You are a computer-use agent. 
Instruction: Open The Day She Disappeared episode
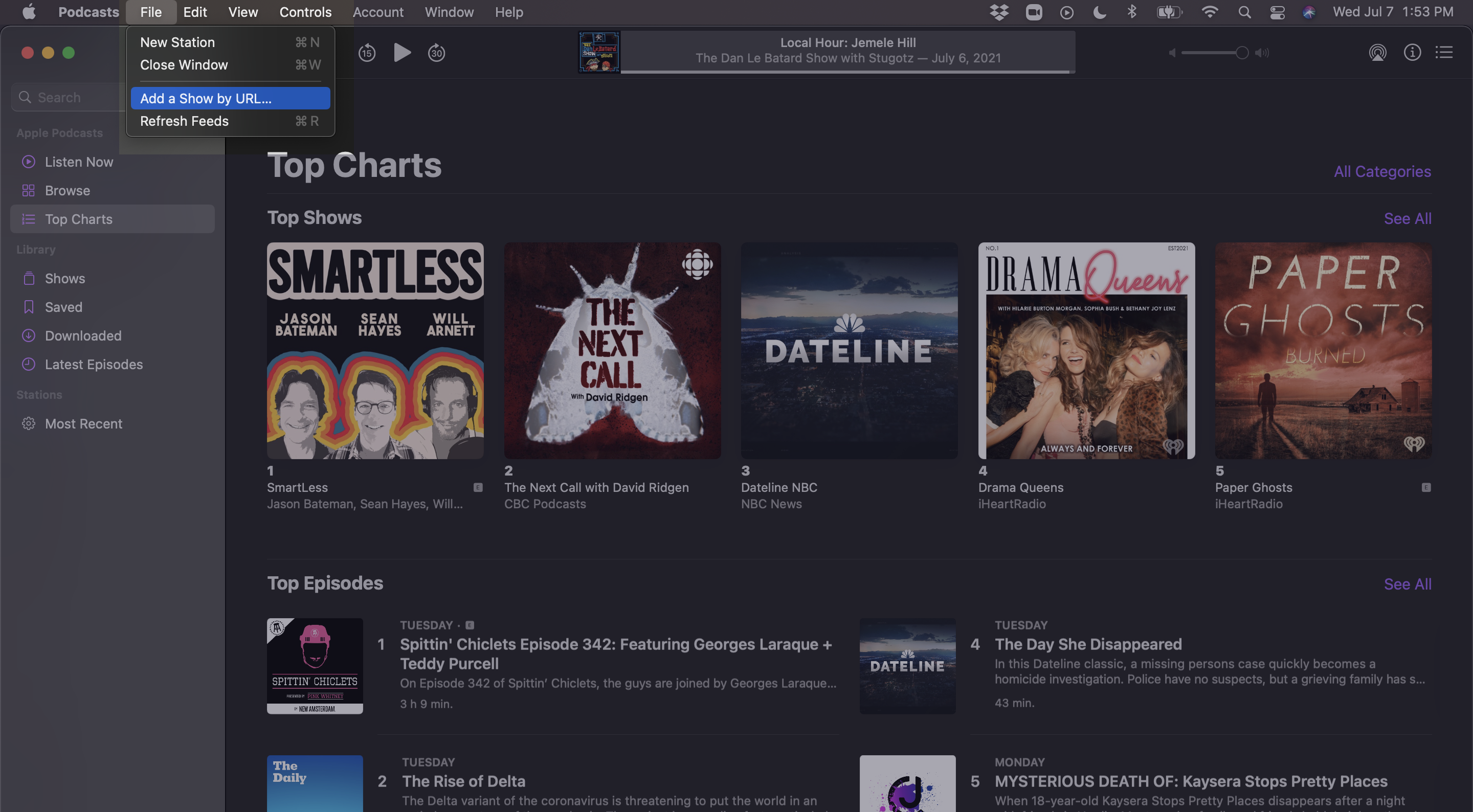(1087, 644)
